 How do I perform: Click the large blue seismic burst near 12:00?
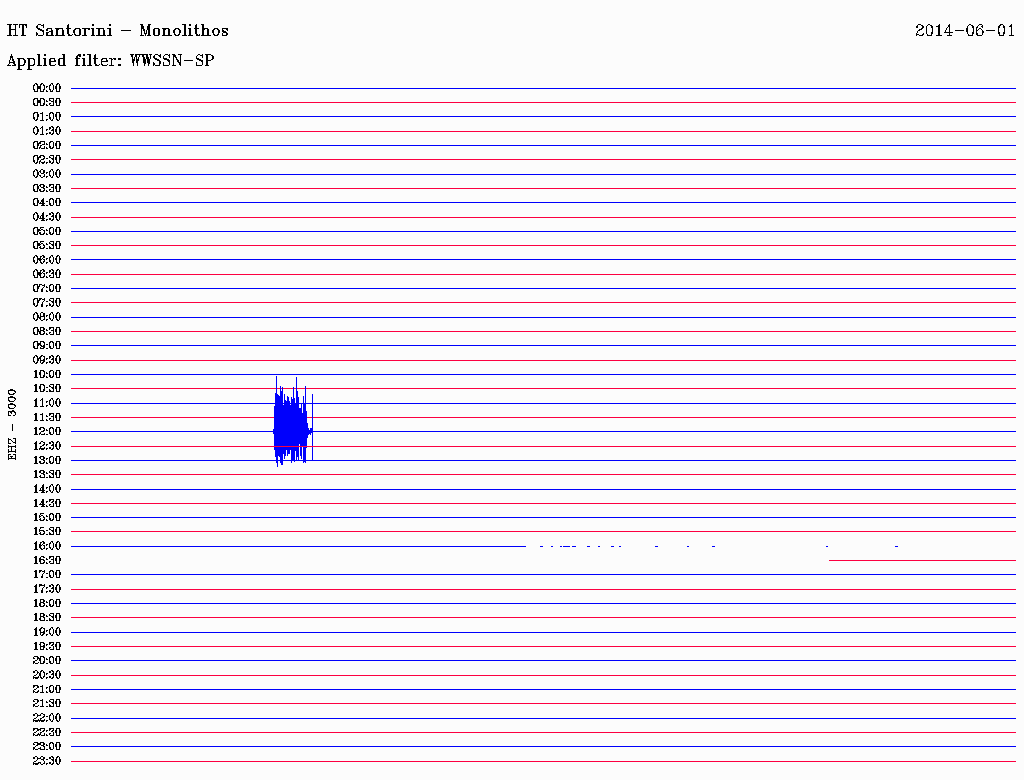[293, 421]
